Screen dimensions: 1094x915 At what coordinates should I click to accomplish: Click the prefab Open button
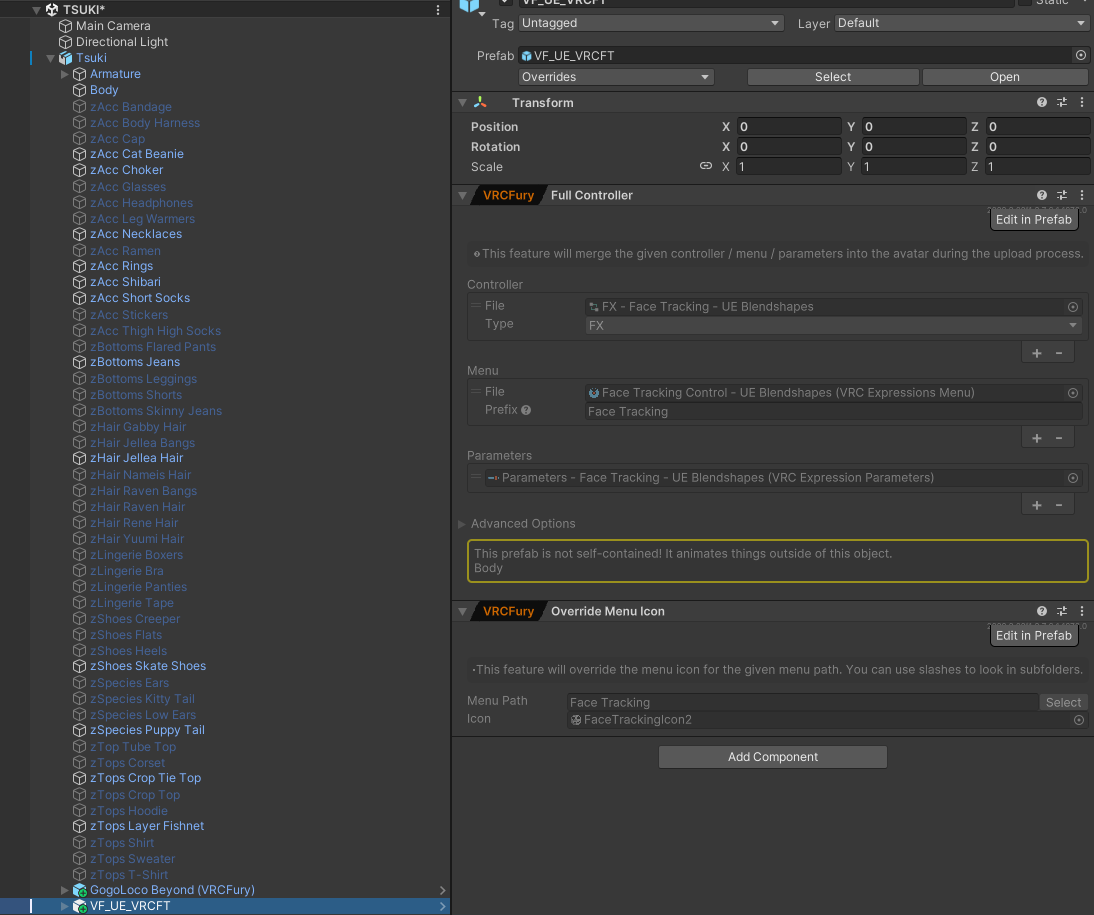tap(1005, 77)
